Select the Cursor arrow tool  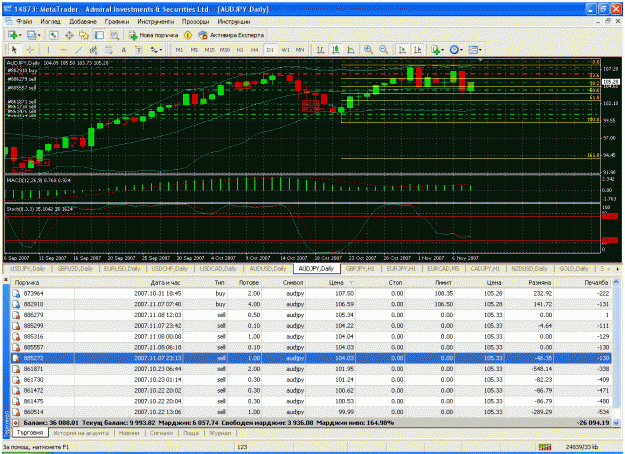click(x=14, y=50)
